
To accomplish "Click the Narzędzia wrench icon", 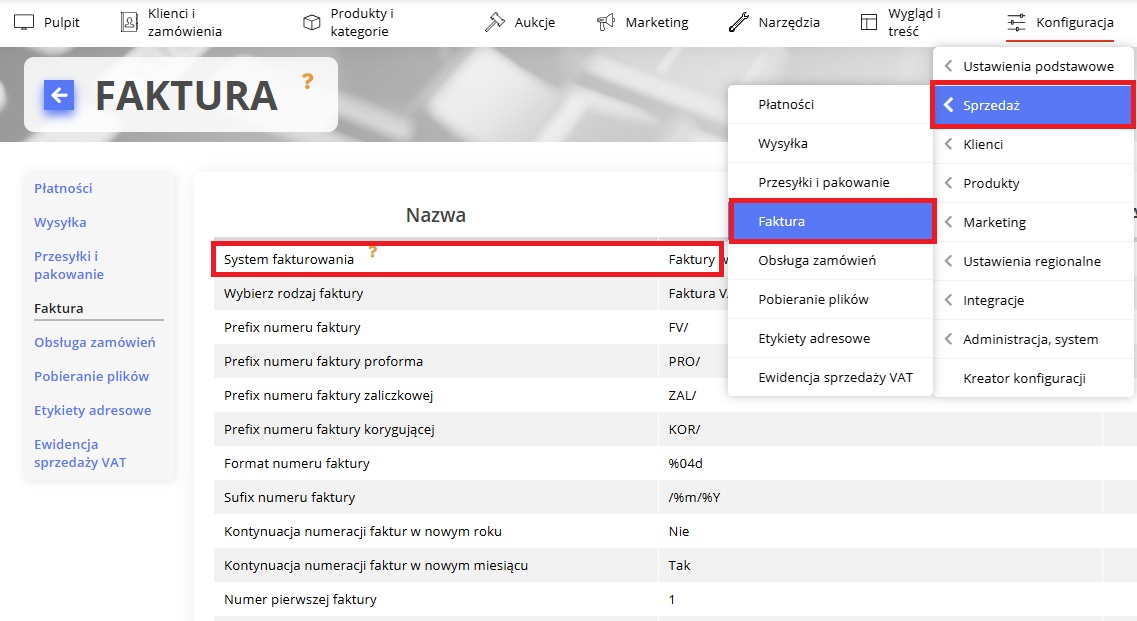I will tap(738, 22).
